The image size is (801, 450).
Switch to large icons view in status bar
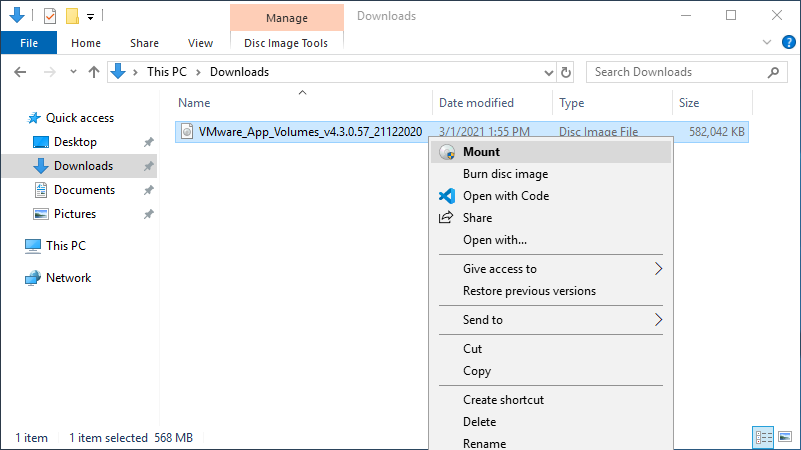pos(785,437)
